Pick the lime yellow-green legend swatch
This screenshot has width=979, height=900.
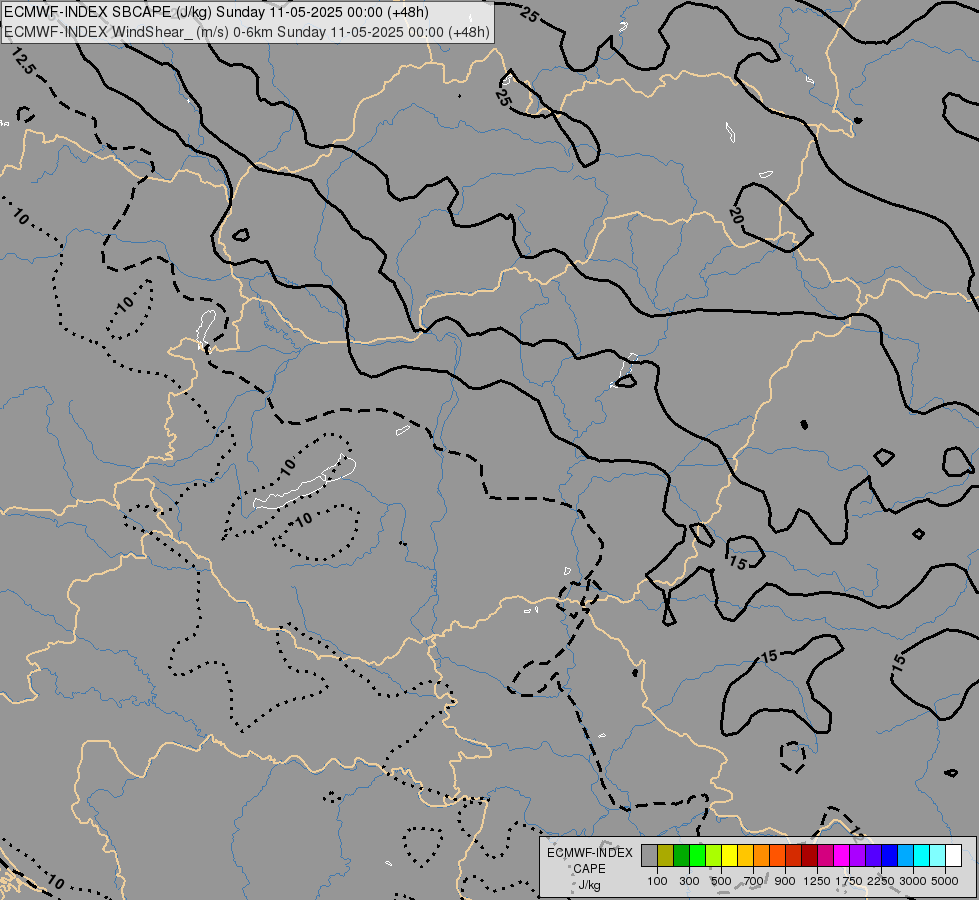714,856
